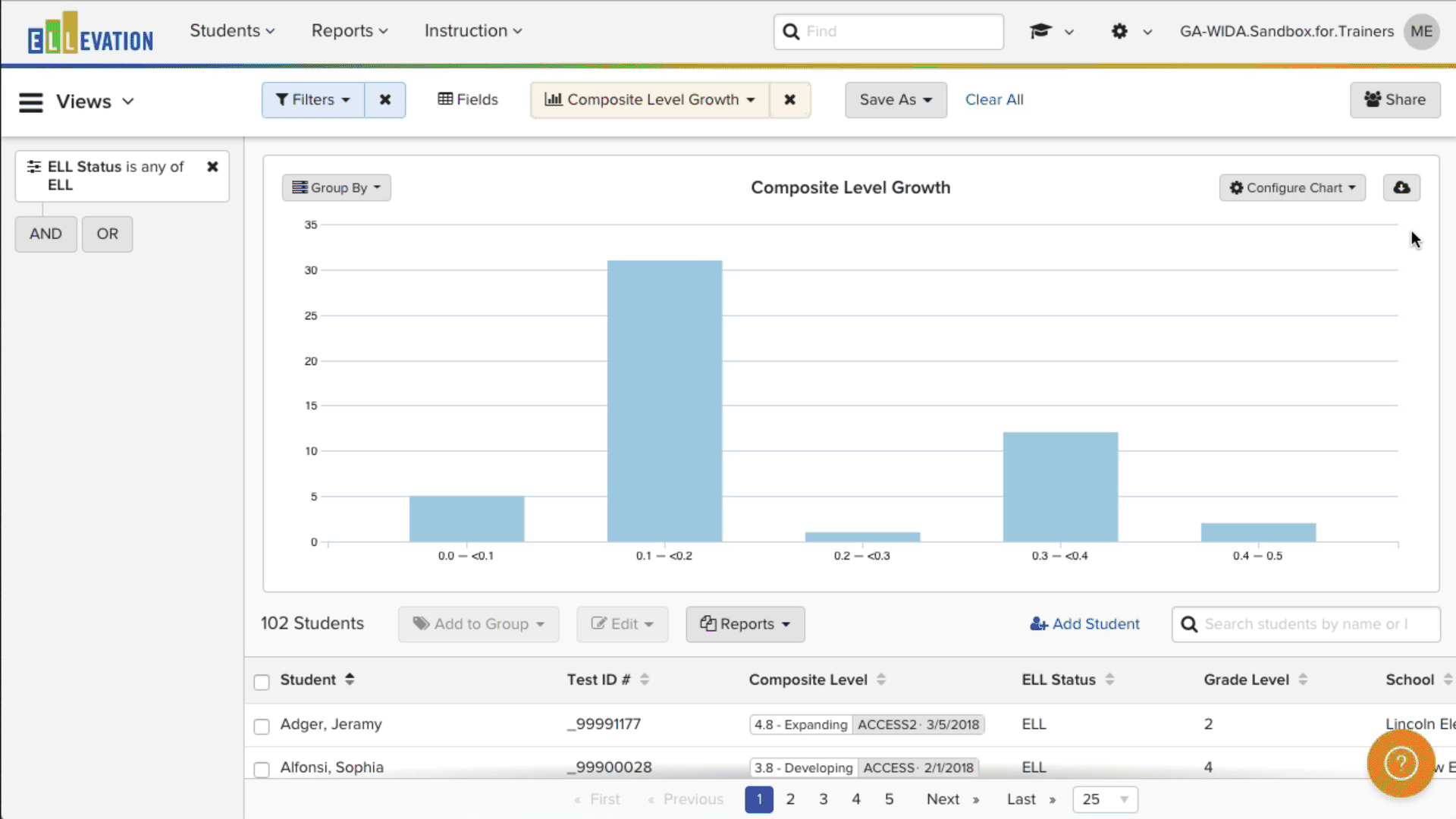Sort by Composite Level column arrows
The image size is (1456, 819).
click(x=881, y=679)
